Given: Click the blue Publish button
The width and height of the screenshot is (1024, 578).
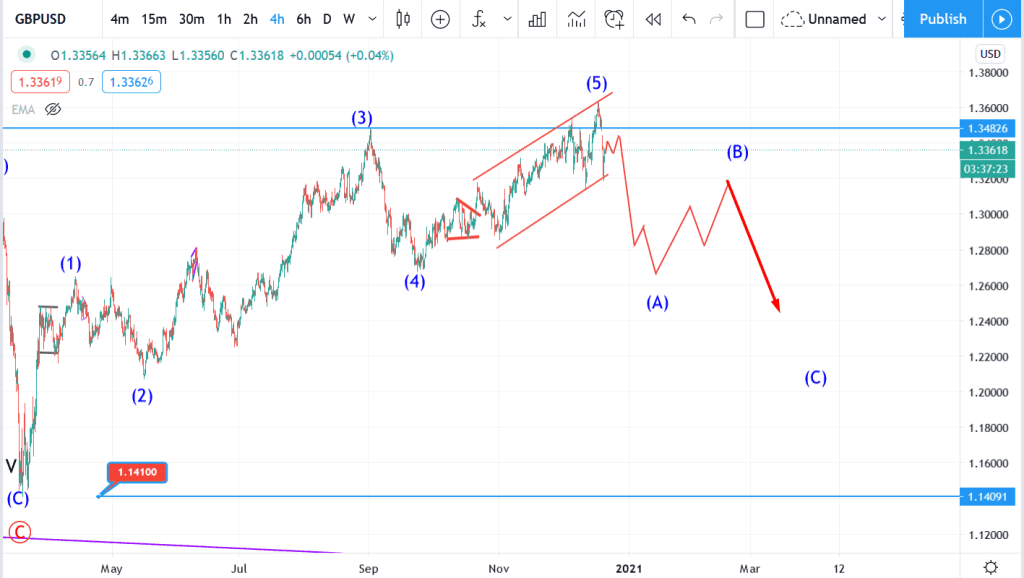Looking at the screenshot, I should pos(943,19).
